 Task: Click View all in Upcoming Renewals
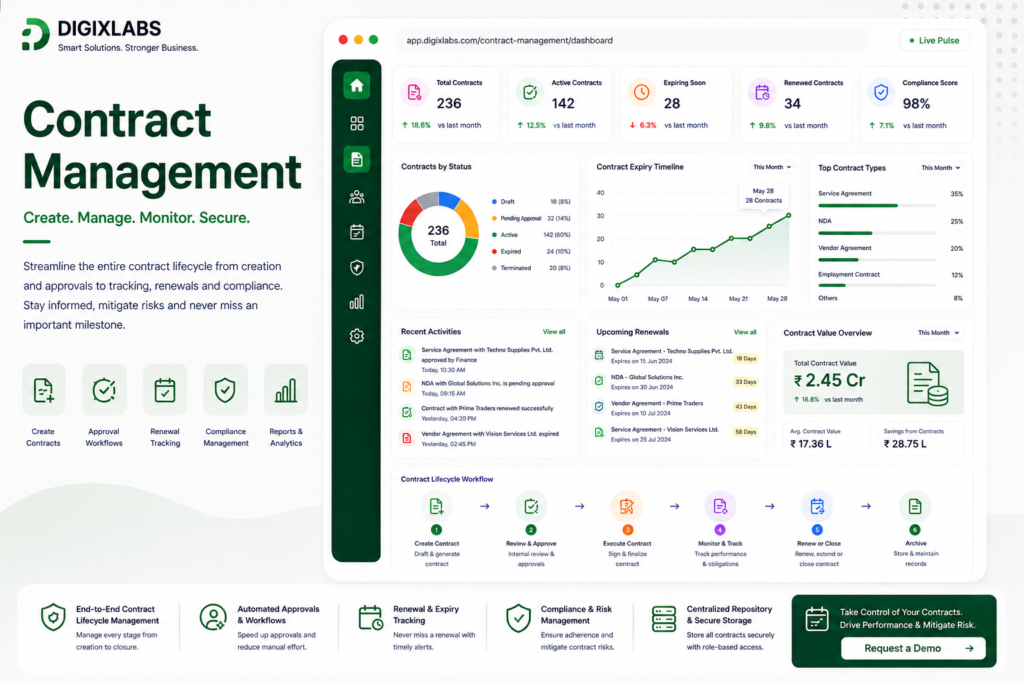point(744,332)
